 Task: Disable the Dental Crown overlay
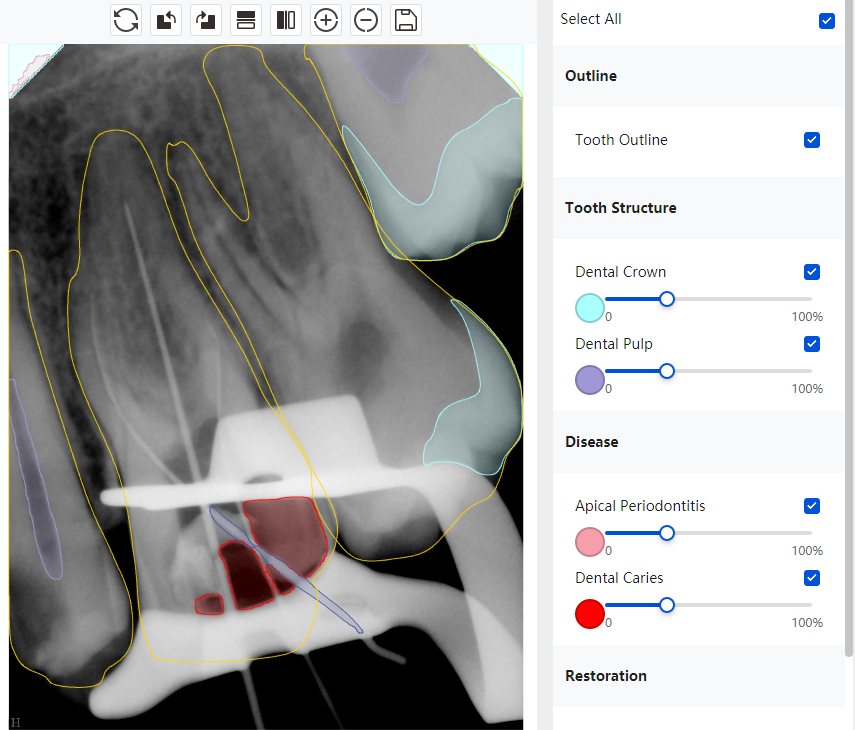[x=811, y=272]
